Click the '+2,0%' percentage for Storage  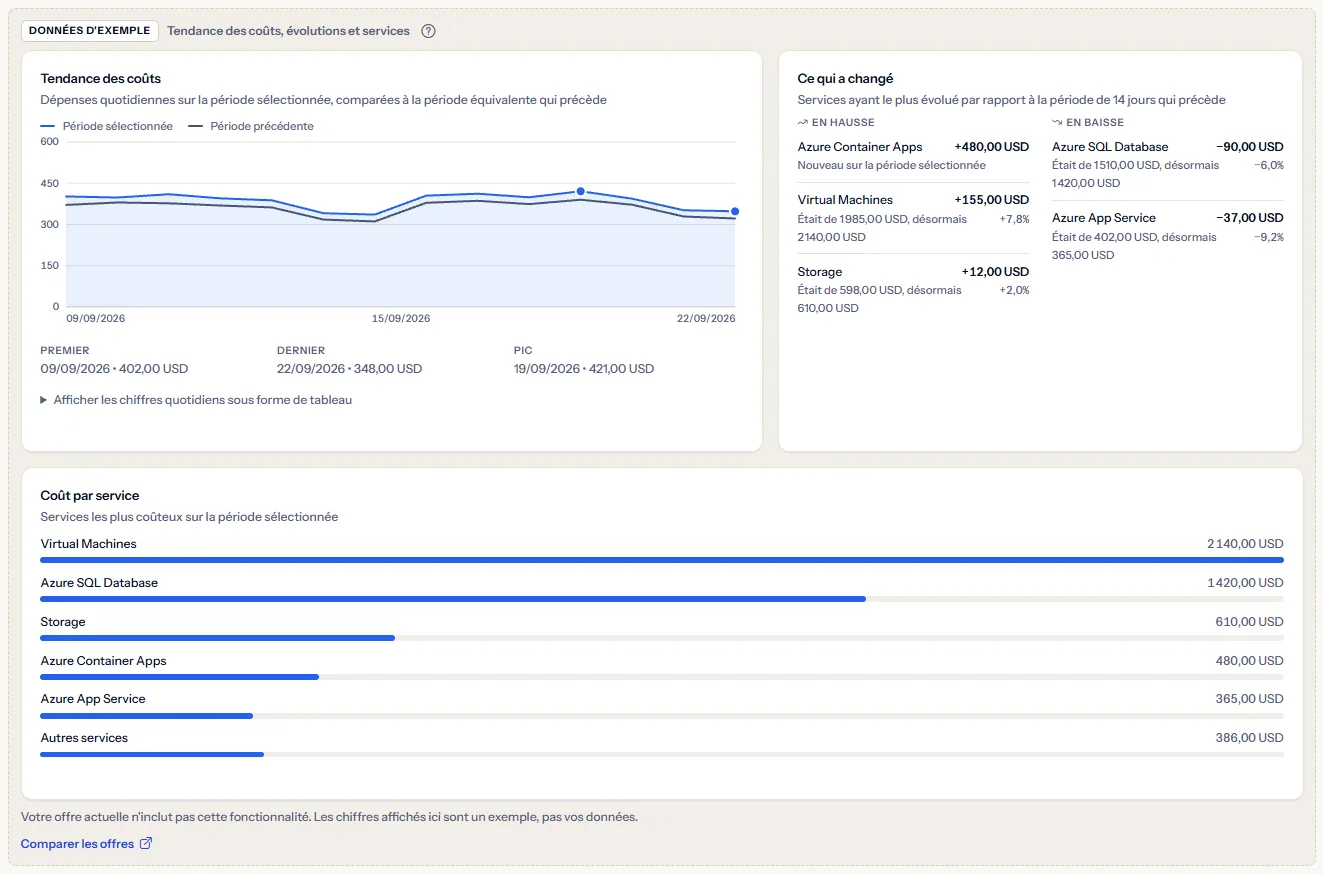(1014, 290)
